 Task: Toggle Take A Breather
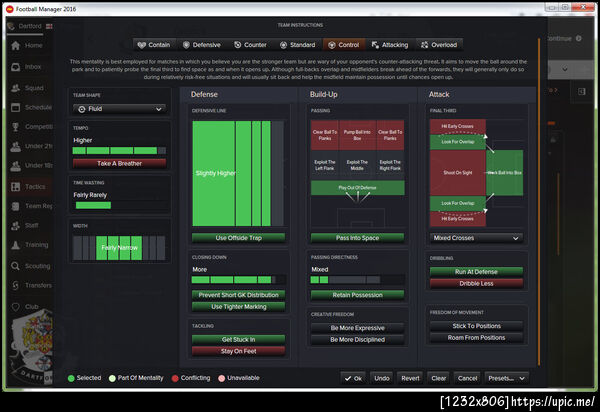[x=119, y=163]
